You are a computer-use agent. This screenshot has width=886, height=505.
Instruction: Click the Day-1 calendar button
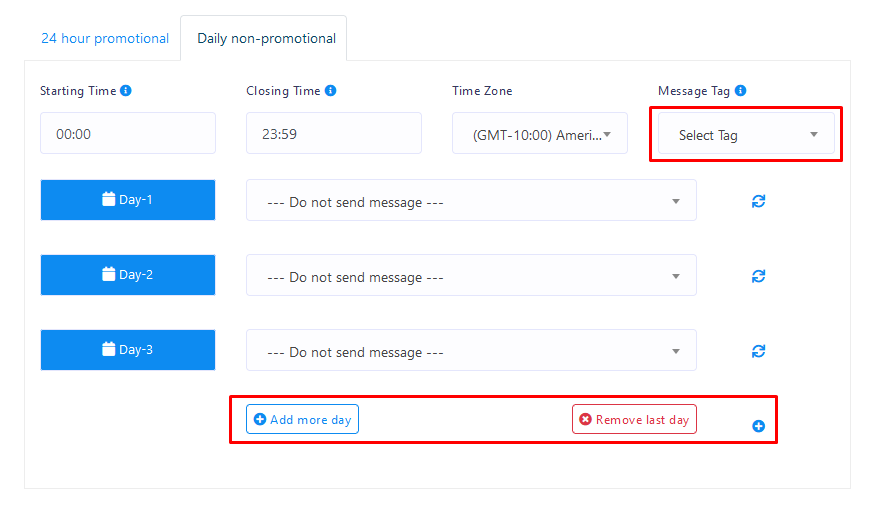pos(128,200)
